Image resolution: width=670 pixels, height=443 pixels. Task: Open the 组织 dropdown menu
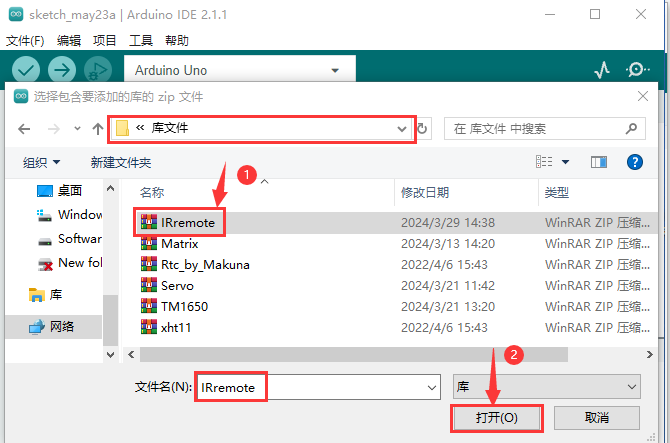coord(41,162)
